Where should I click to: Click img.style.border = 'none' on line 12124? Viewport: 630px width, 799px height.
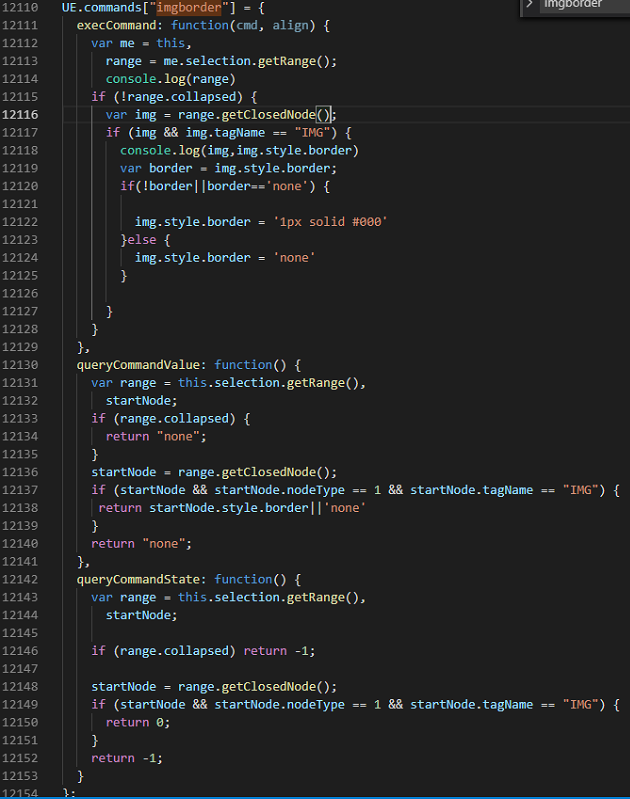point(225,257)
